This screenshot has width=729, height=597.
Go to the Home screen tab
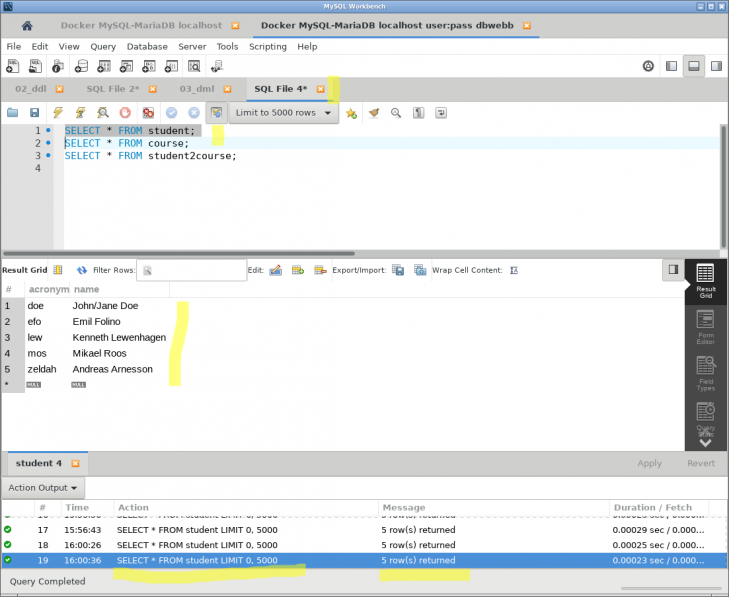pos(27,26)
